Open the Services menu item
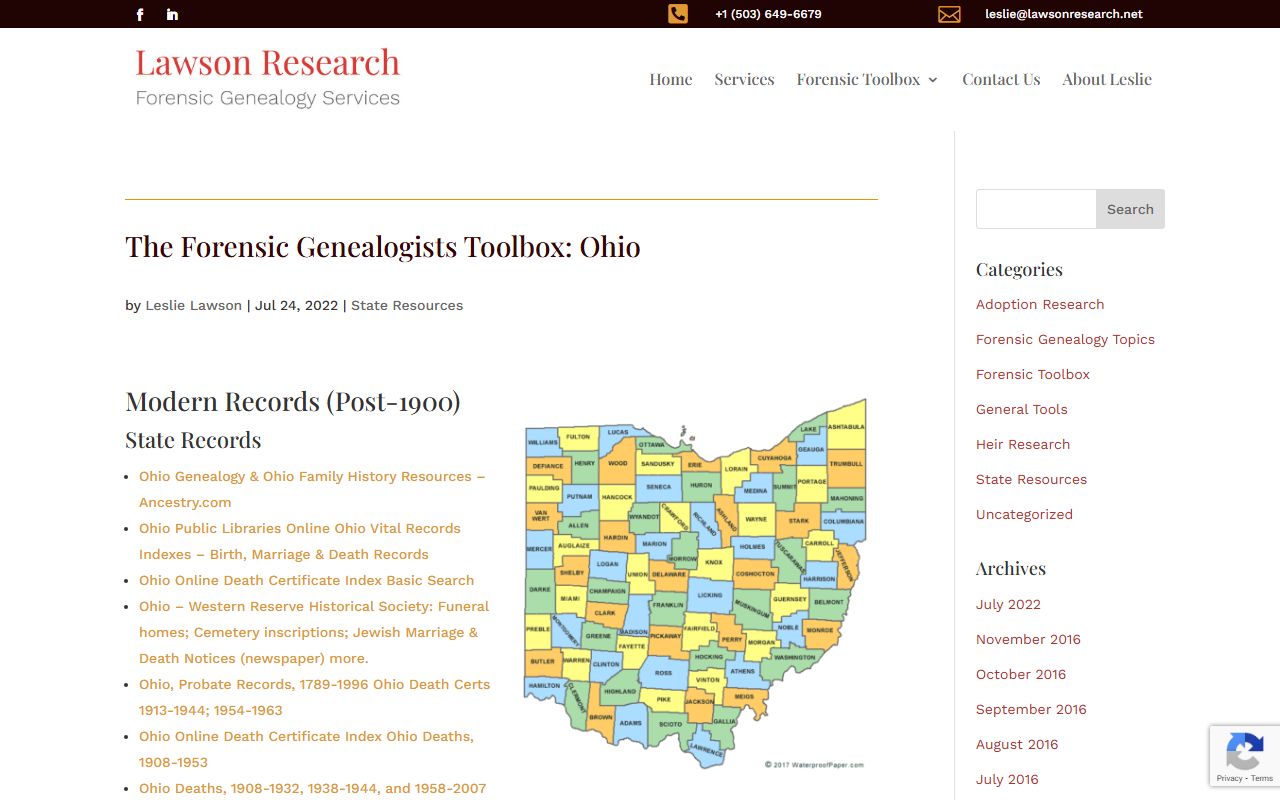Screen dimensions: 1280x800 point(744,79)
